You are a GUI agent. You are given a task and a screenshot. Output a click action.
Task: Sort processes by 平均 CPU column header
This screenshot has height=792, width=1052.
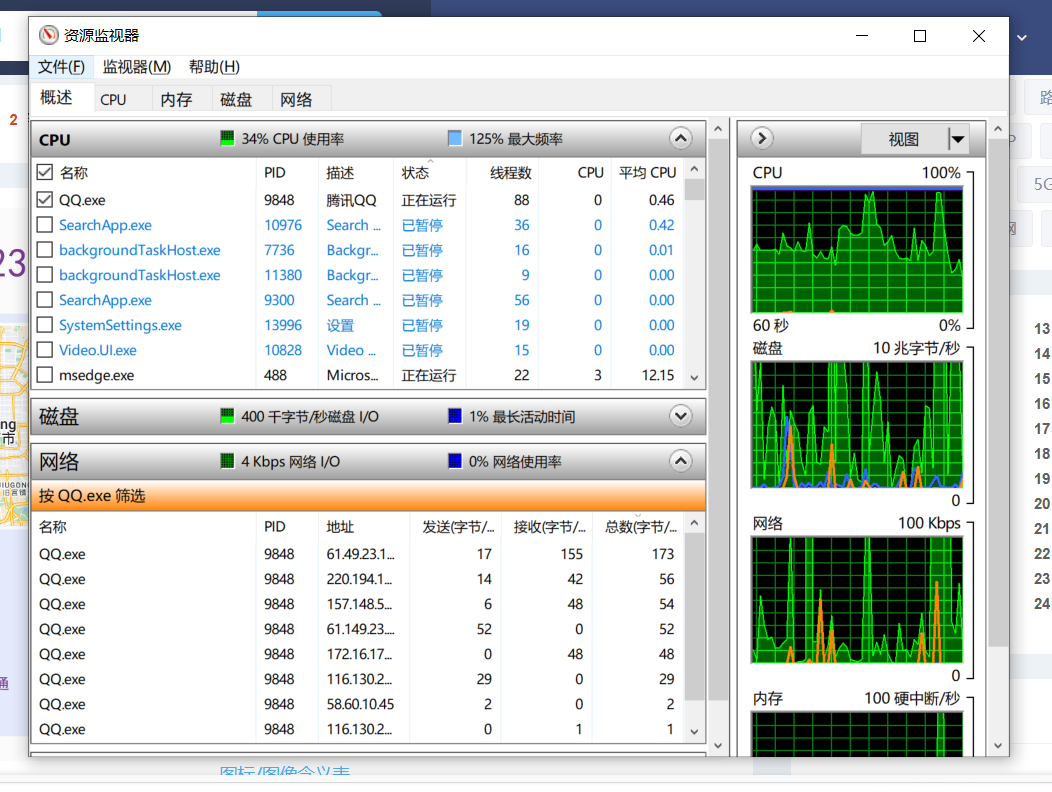647,172
